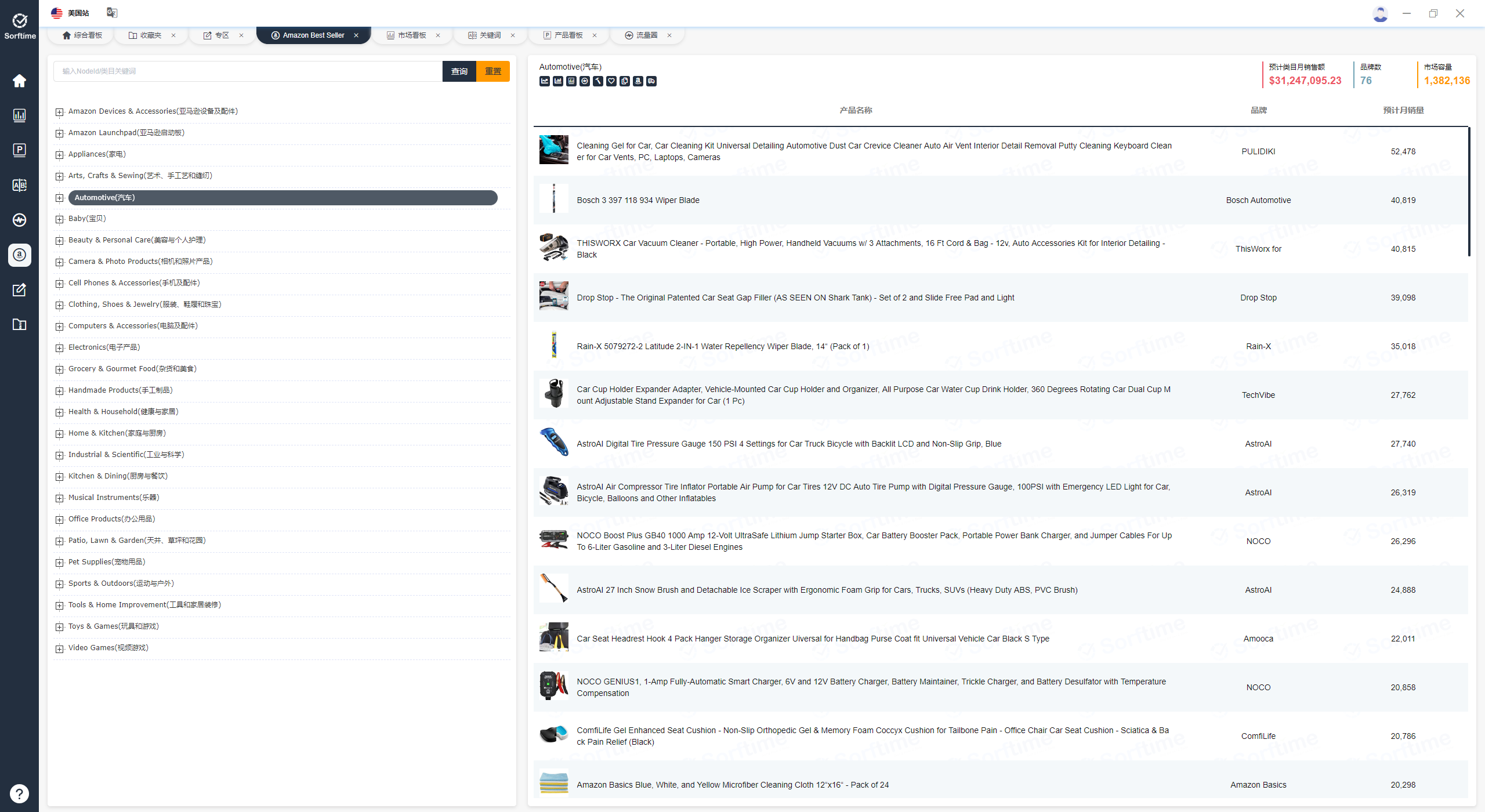Click the translate icon in top bar
The width and height of the screenshot is (1485, 812).
[112, 13]
